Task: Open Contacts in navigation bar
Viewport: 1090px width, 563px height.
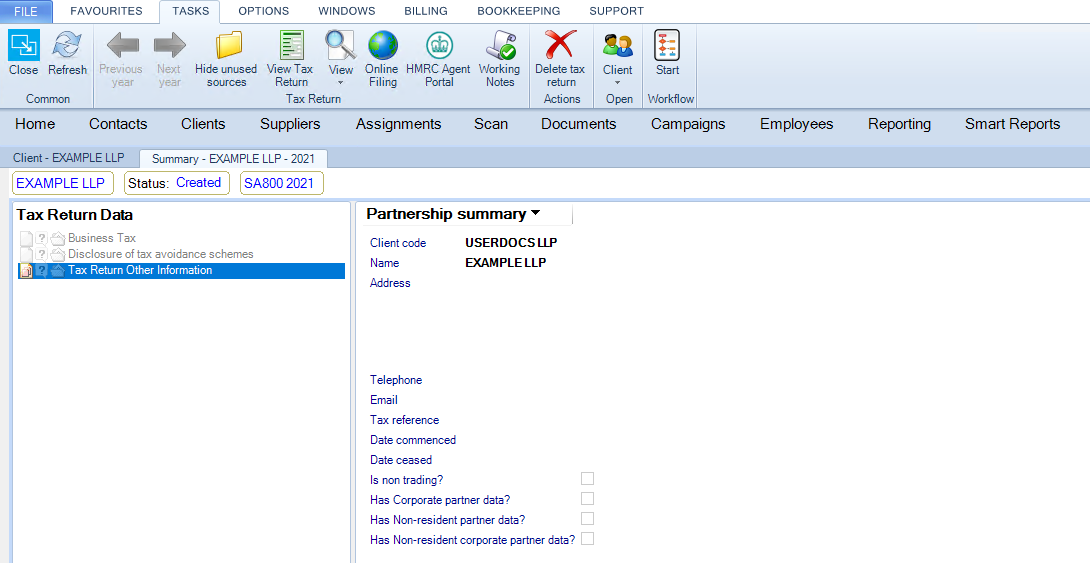Action: [118, 124]
